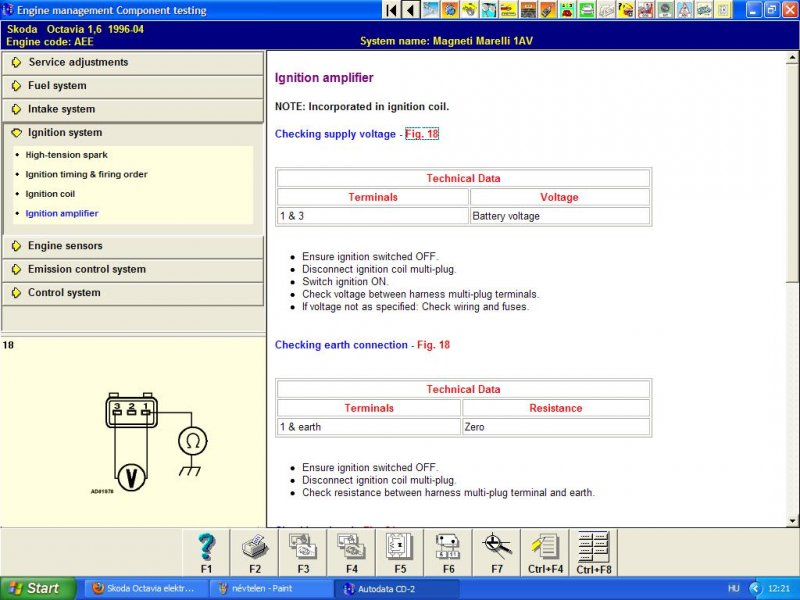Open the Ctrl+F4 notes highlighter icon
The image size is (800, 600).
pos(545,553)
